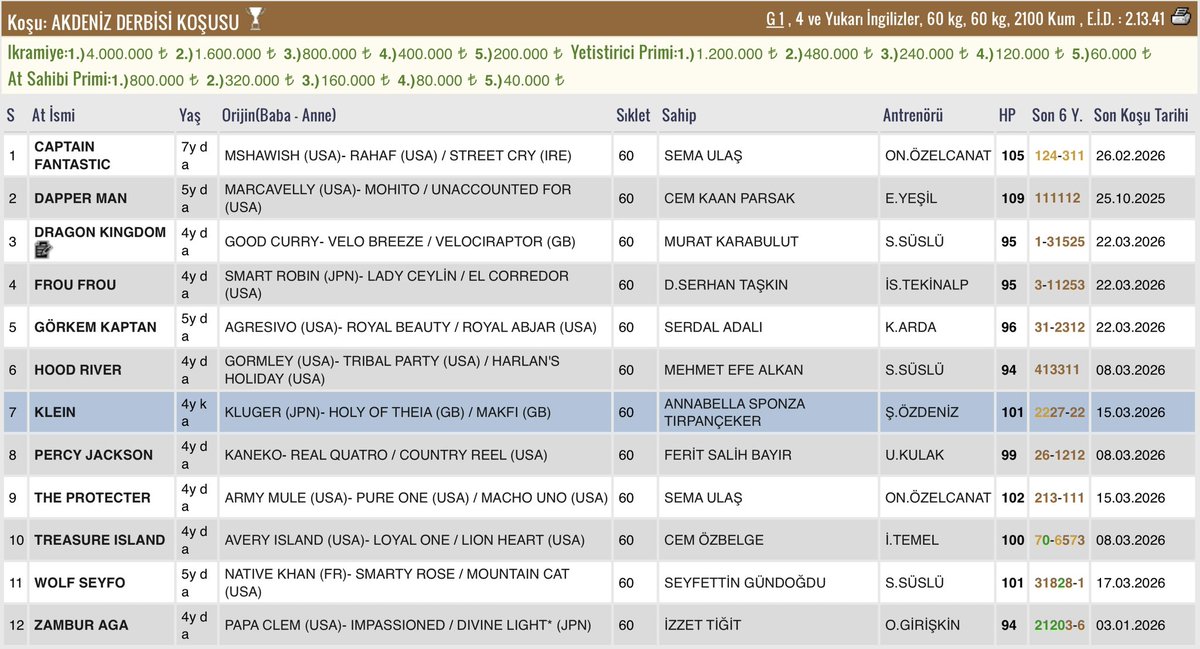This screenshot has height=649, width=1200.
Task: Click the Sıklet column header
Action: click(633, 115)
